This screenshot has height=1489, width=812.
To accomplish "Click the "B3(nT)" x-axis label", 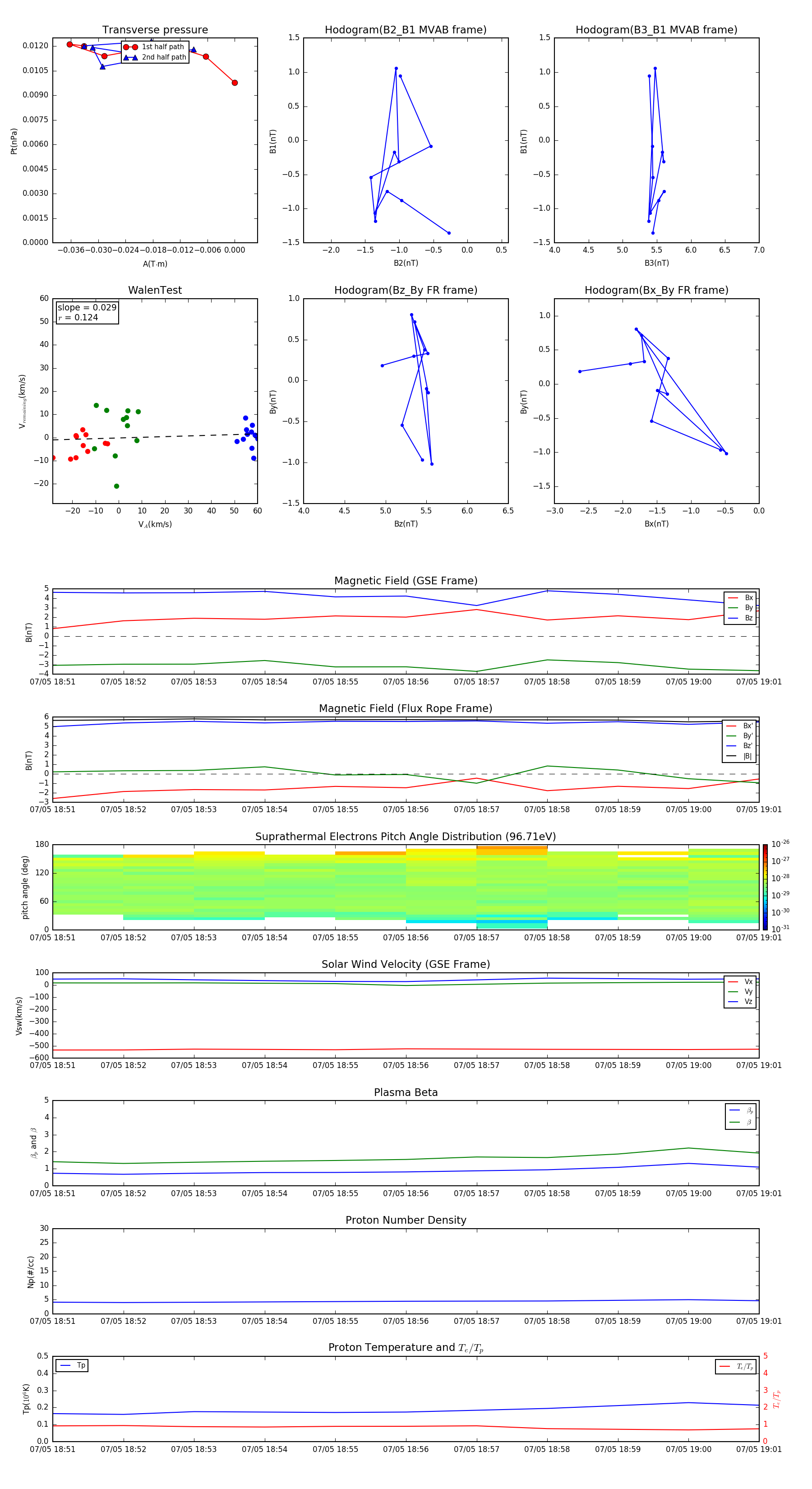I will pyautogui.click(x=656, y=264).
